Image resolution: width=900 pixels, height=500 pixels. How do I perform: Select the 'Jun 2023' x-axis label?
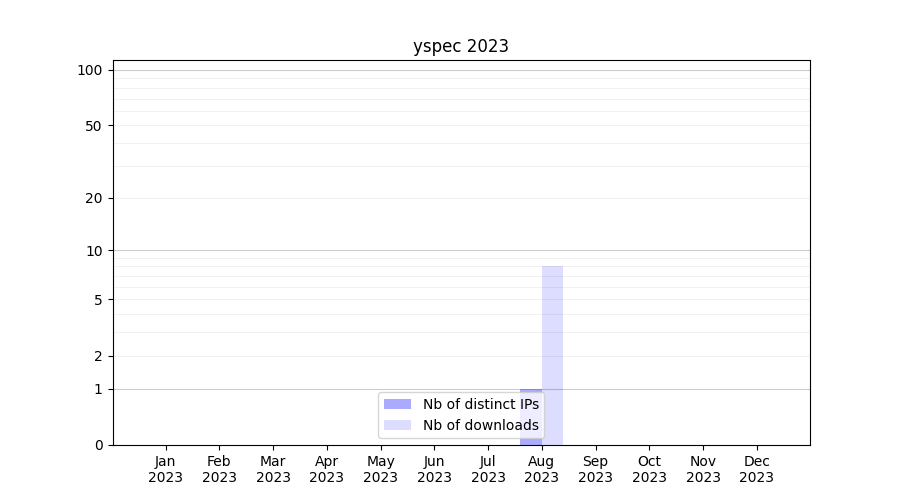434,469
